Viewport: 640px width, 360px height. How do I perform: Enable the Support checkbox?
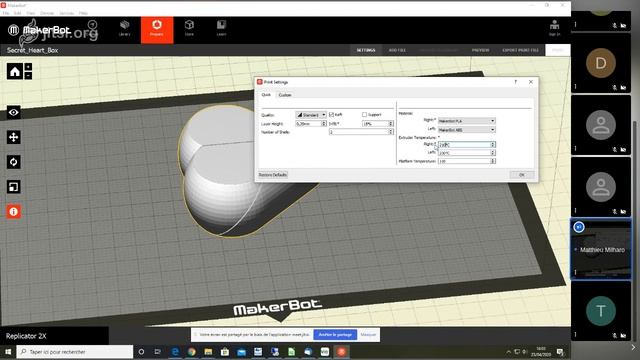364,115
